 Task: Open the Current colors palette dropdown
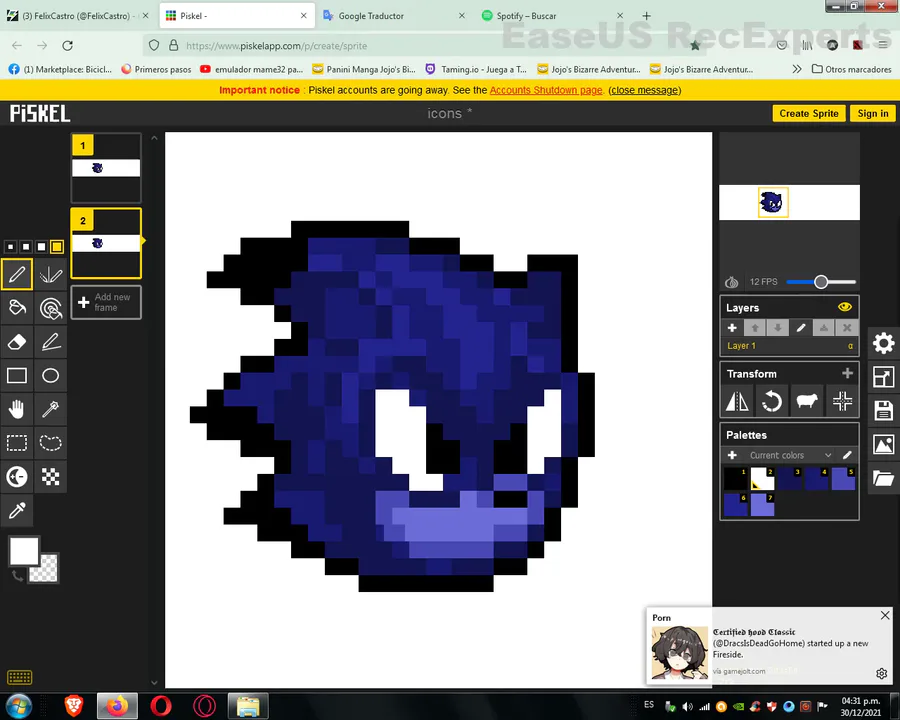790,455
